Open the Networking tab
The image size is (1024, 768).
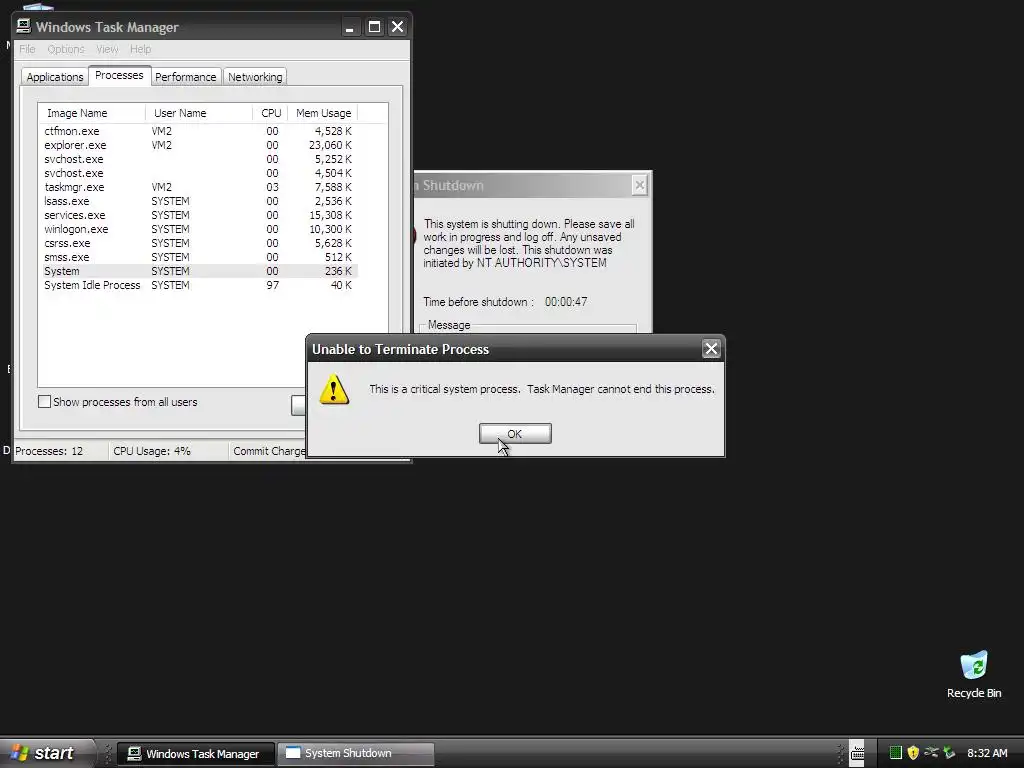point(255,77)
